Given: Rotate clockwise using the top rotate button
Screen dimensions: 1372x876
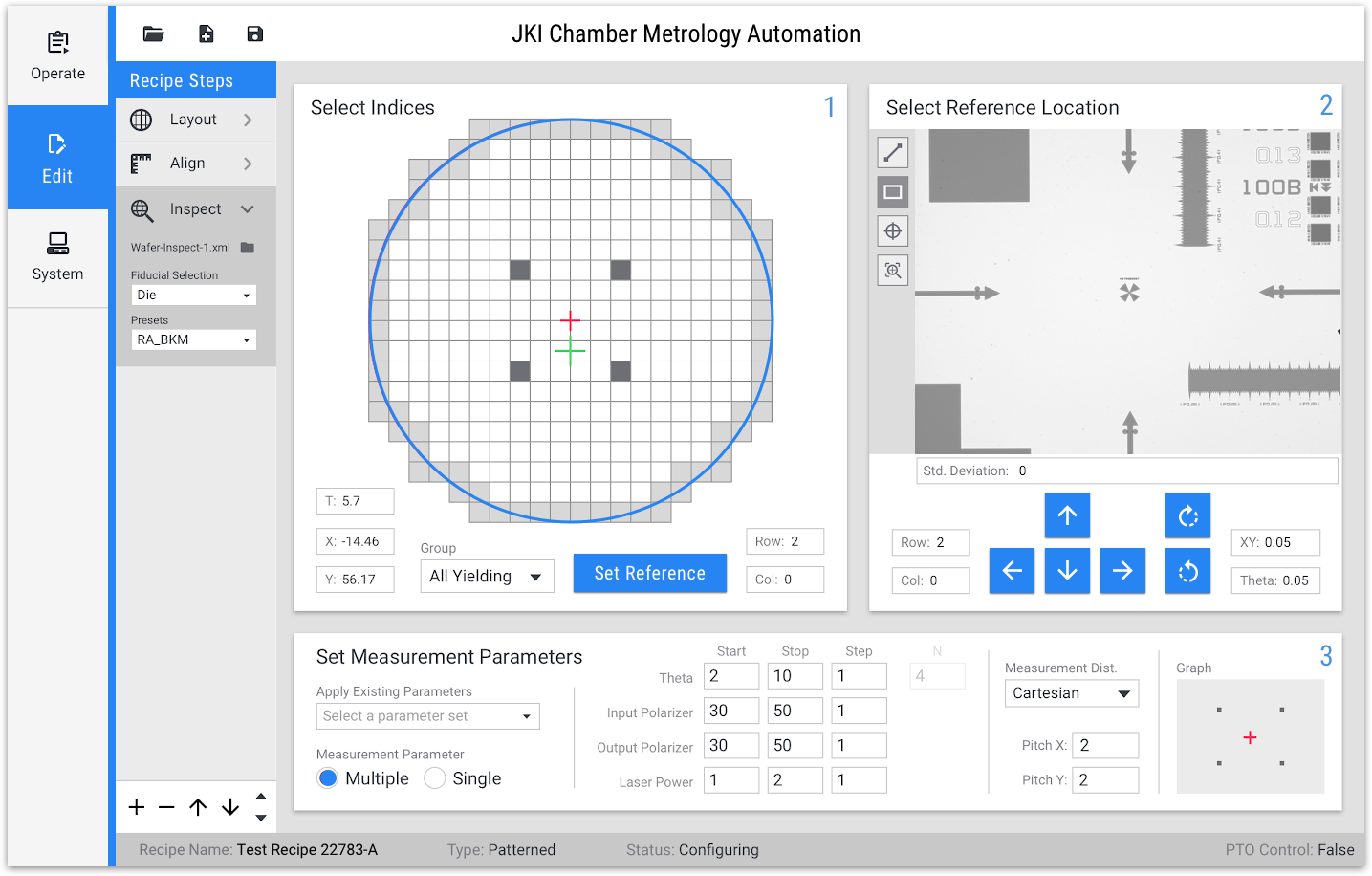Looking at the screenshot, I should tap(1187, 516).
